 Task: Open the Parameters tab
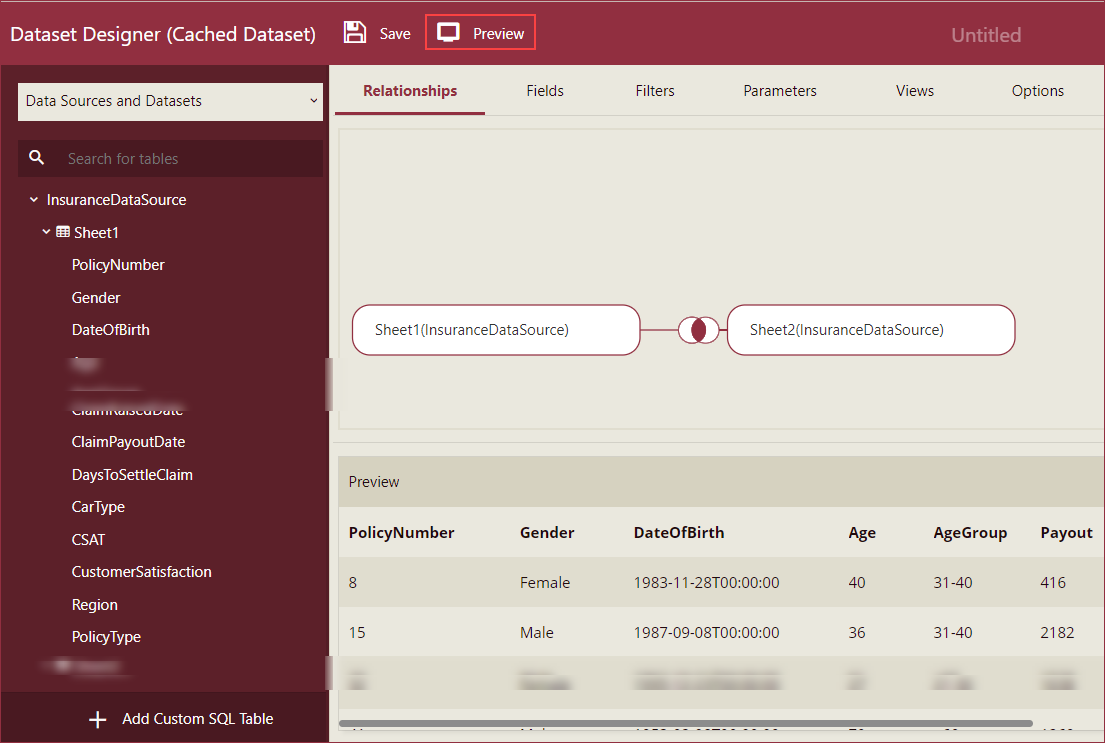click(x=780, y=91)
